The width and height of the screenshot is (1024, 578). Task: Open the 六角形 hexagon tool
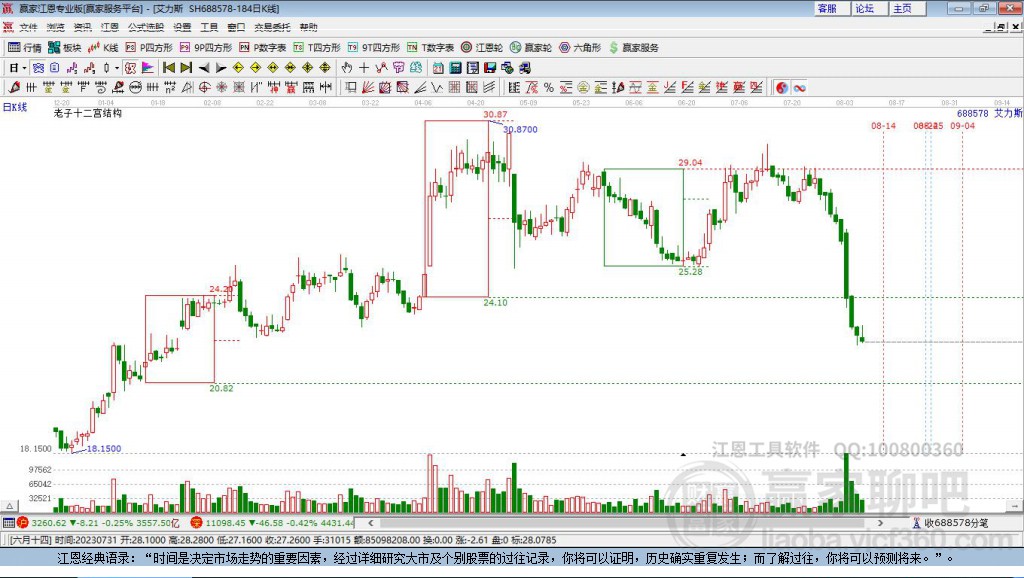click(580, 48)
